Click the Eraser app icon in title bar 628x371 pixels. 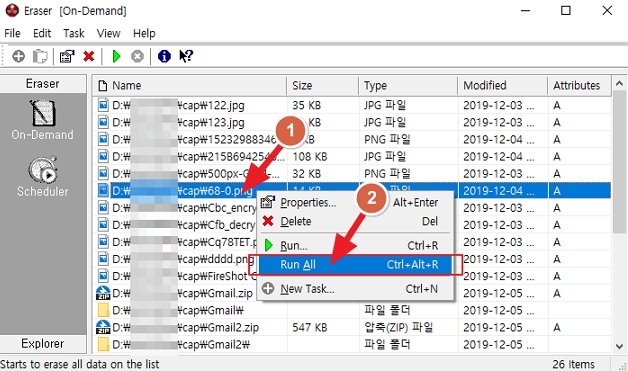12,11
